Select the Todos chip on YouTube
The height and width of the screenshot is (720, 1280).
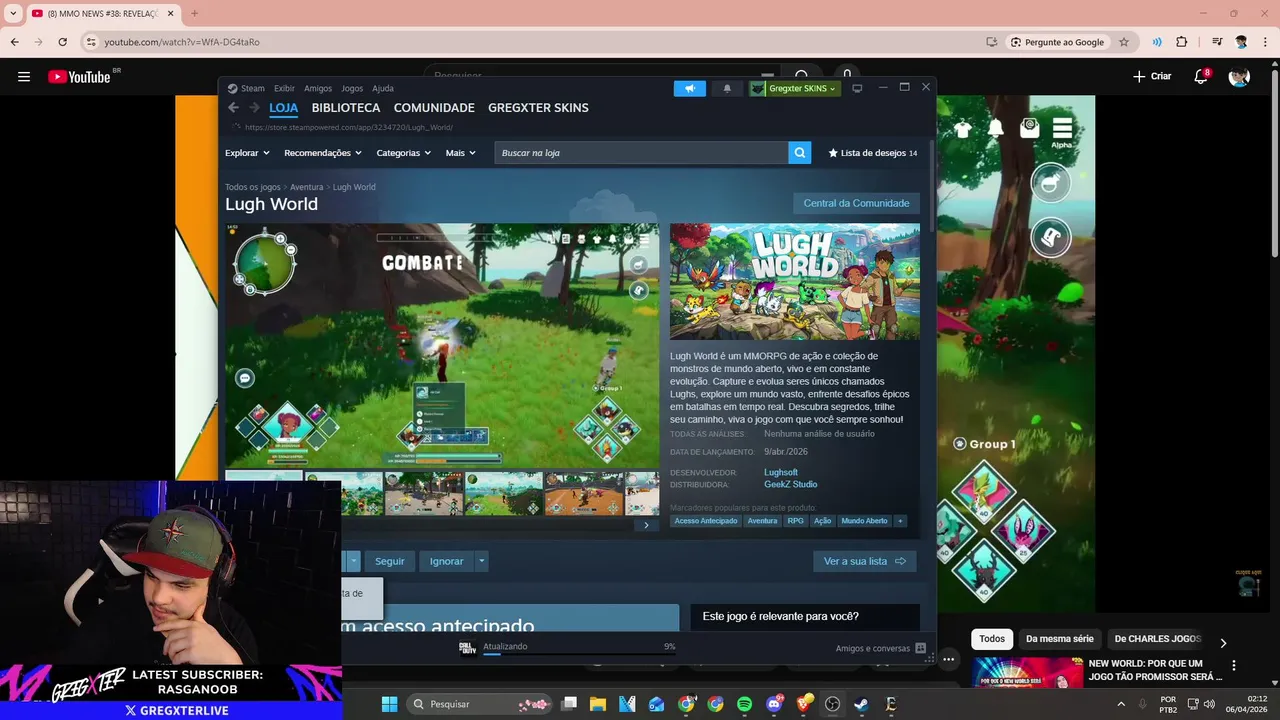tap(992, 639)
